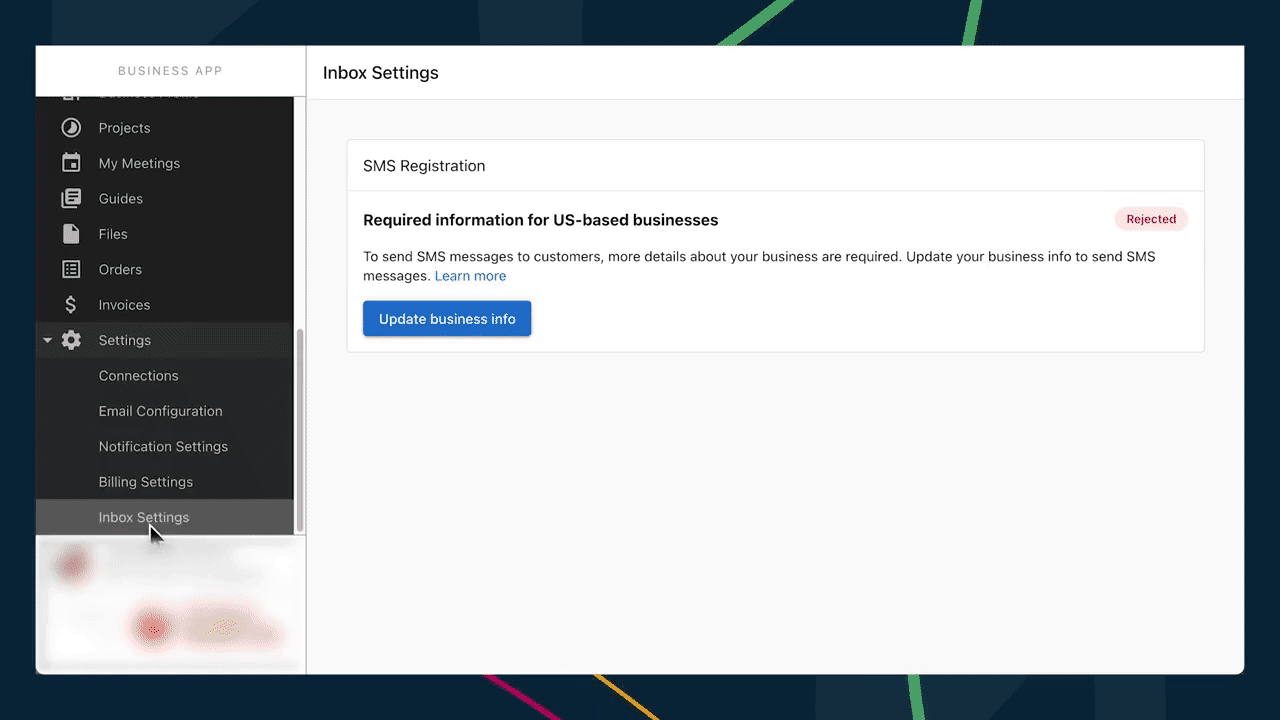Open Email Configuration
This screenshot has height=720, width=1280.
(160, 411)
